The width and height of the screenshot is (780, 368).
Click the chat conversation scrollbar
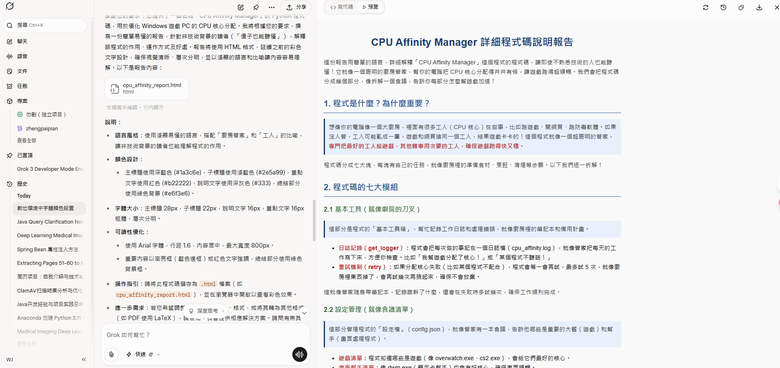(313, 221)
